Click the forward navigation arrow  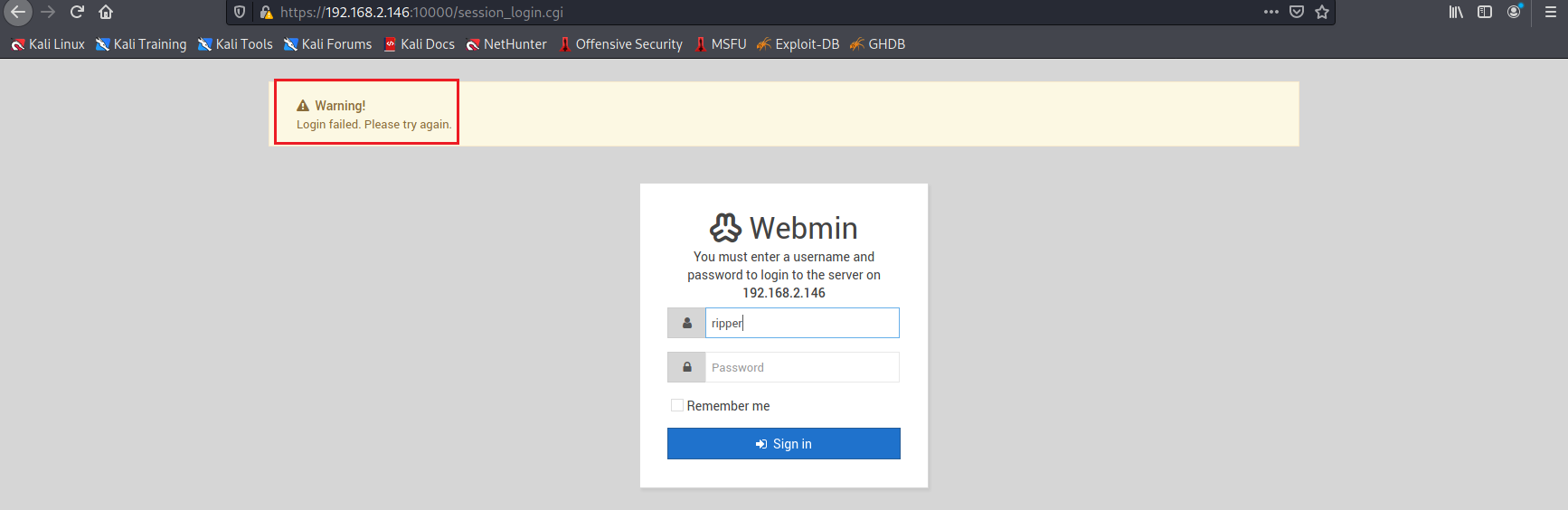48,12
